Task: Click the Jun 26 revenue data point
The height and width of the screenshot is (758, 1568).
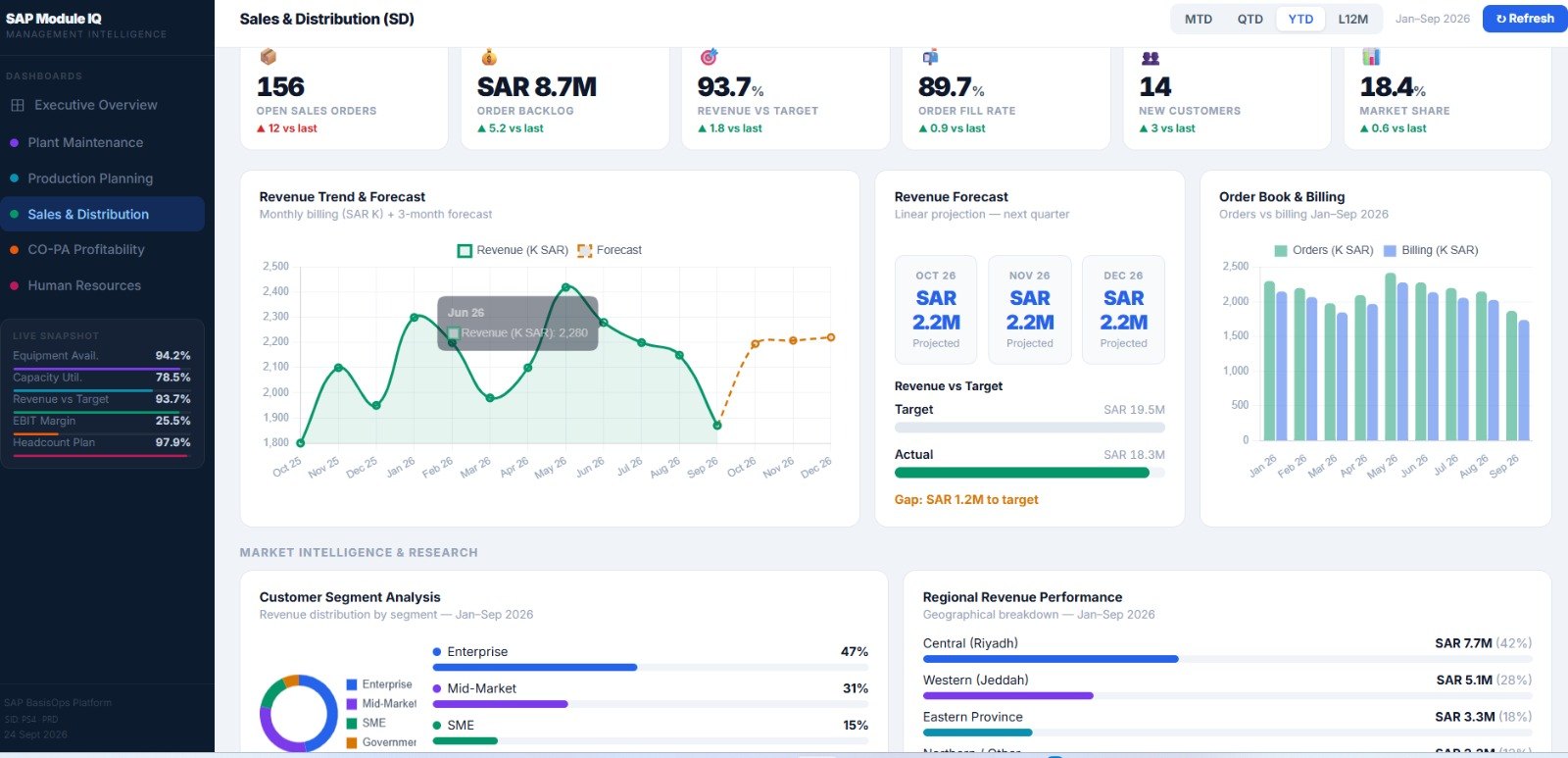Action: coord(604,323)
